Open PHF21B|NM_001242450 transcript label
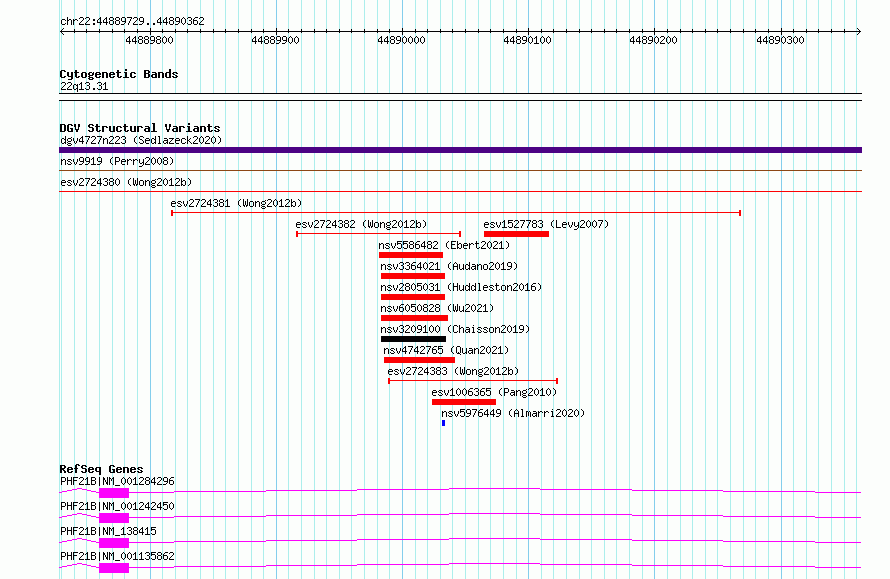This screenshot has height=579, width=890. click(117, 506)
